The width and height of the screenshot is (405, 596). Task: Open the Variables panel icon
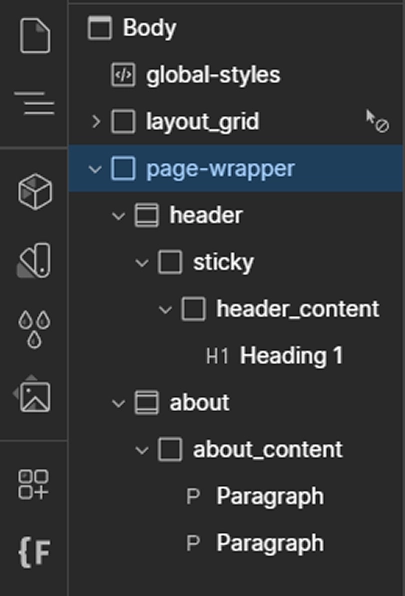coord(34,260)
